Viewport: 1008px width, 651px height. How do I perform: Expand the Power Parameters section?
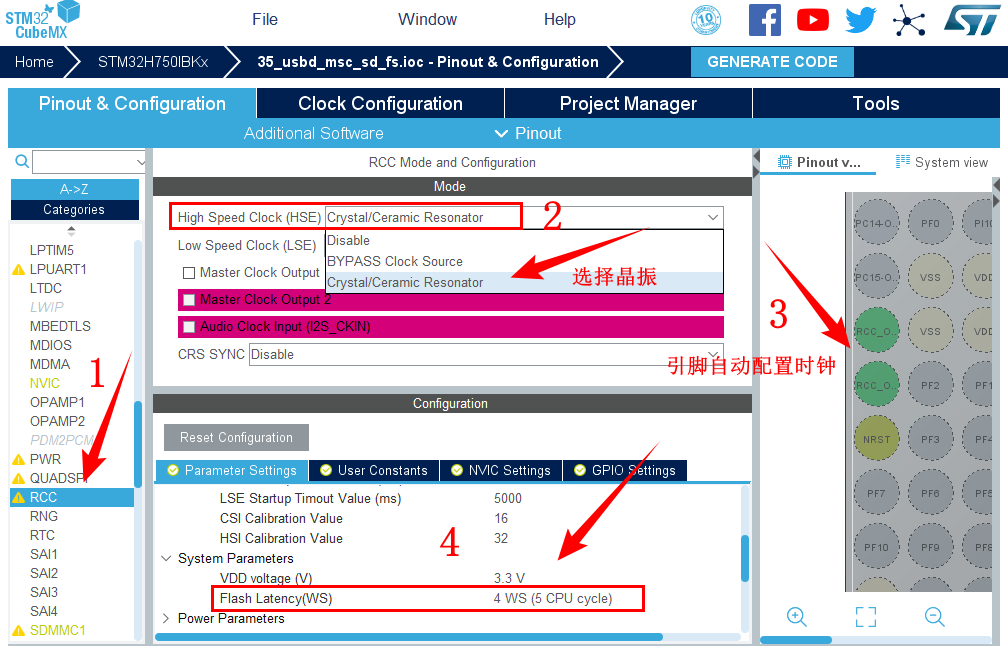pos(166,619)
